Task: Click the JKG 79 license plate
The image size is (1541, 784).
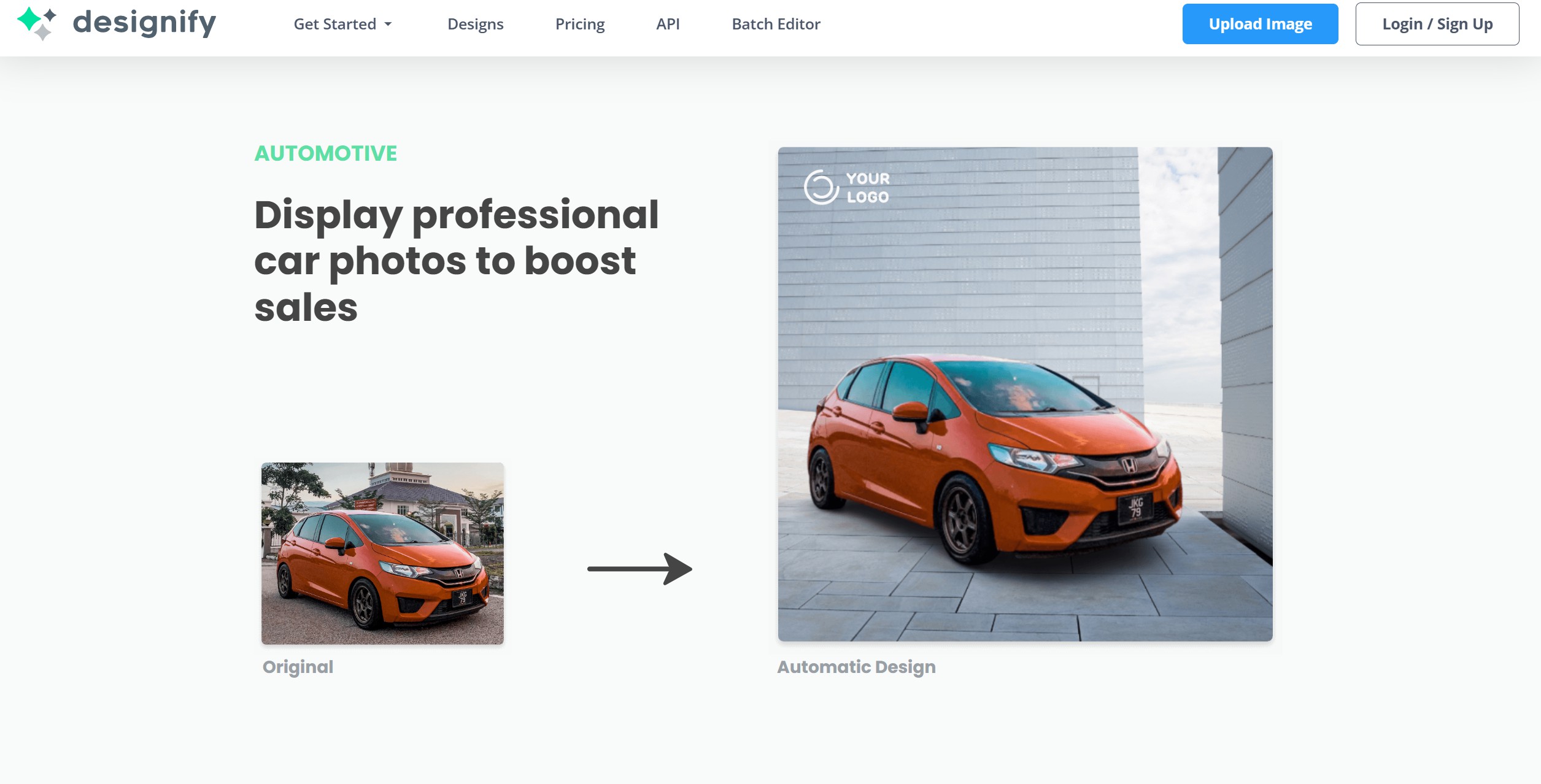Action: 1135,508
